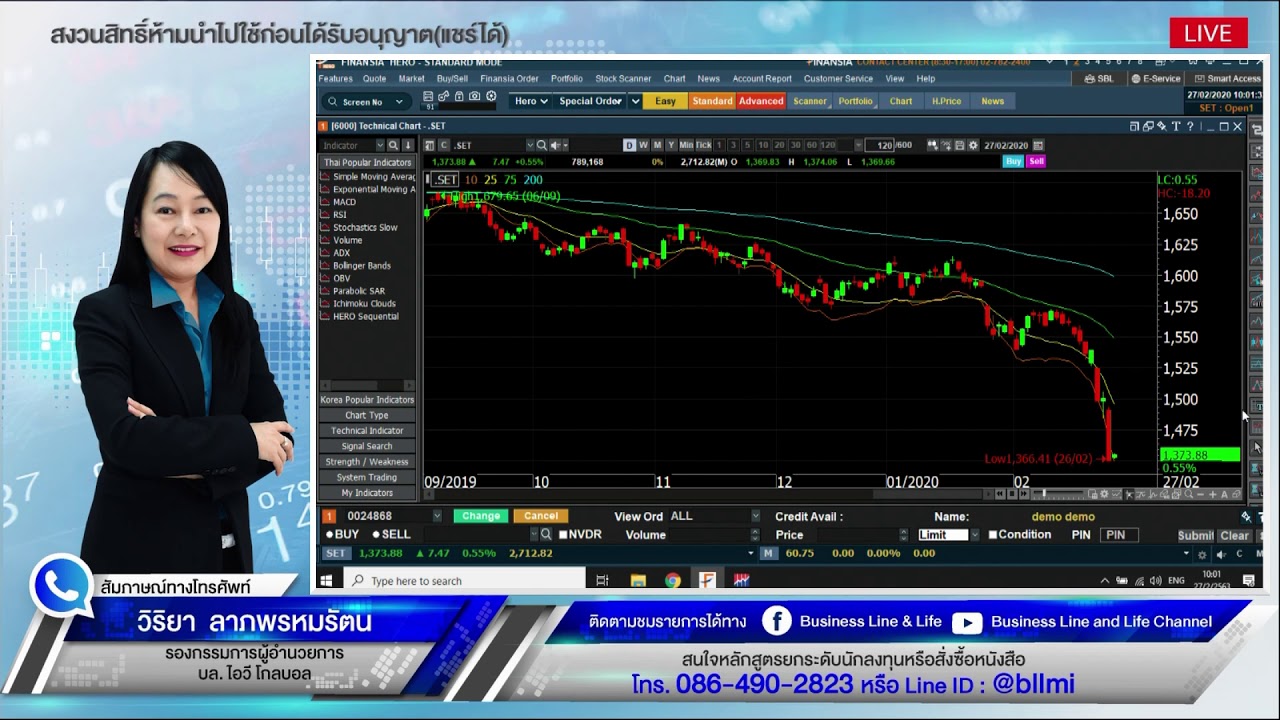The height and width of the screenshot is (720, 1280).
Task: Click the PIN input field
Action: click(1119, 535)
